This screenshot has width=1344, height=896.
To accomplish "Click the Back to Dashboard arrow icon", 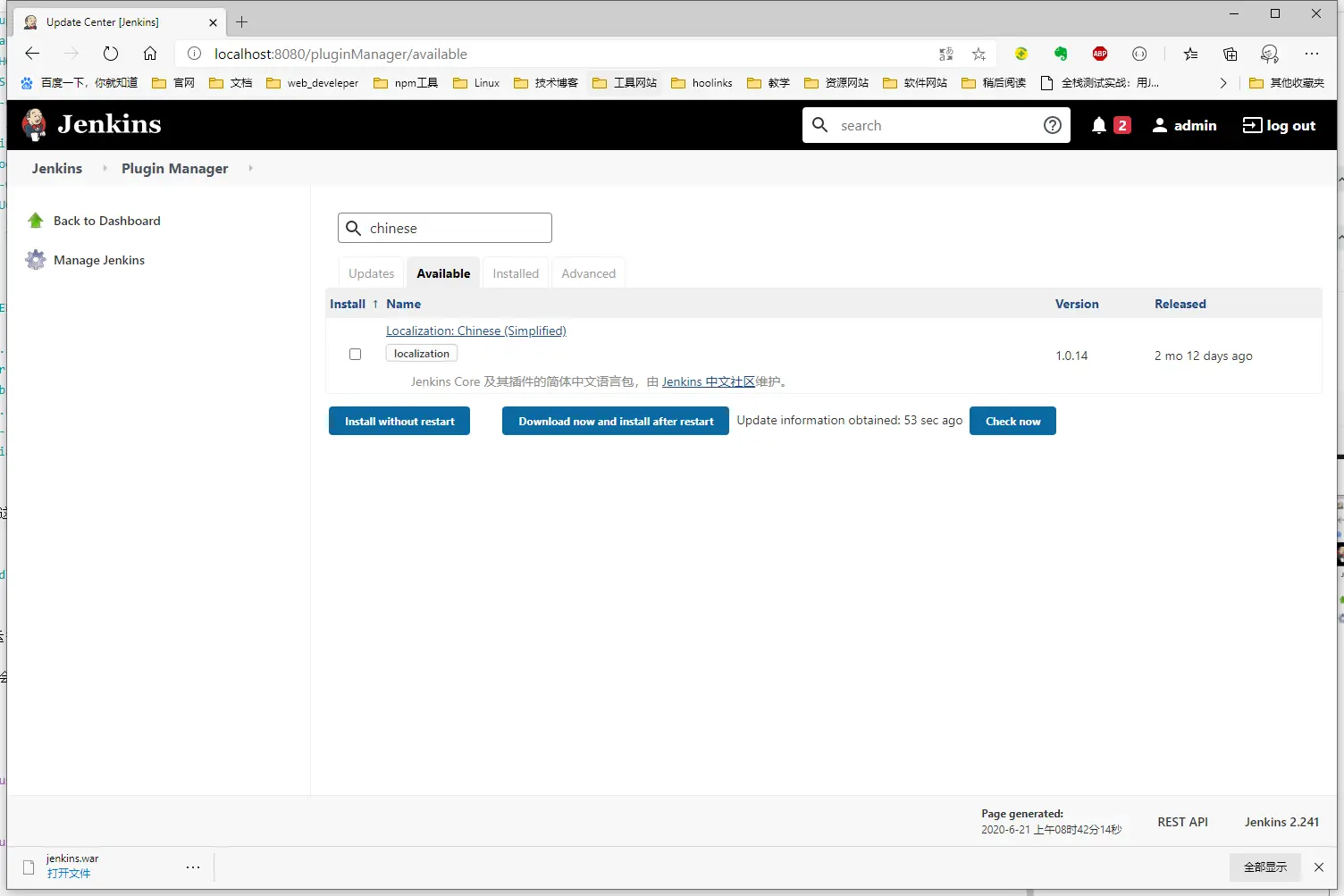I will tap(36, 221).
